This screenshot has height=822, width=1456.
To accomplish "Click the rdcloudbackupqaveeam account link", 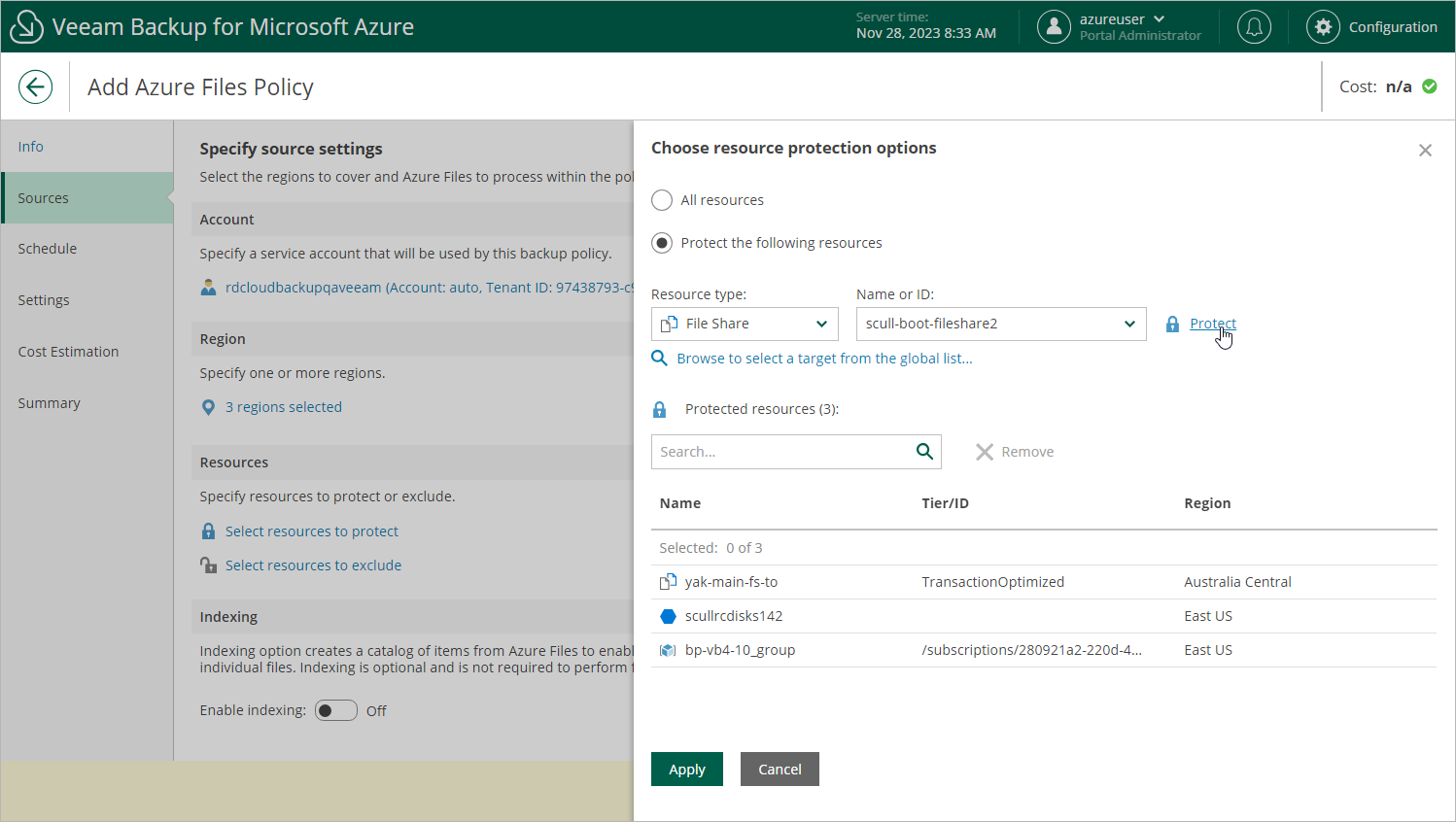I will click(430, 288).
